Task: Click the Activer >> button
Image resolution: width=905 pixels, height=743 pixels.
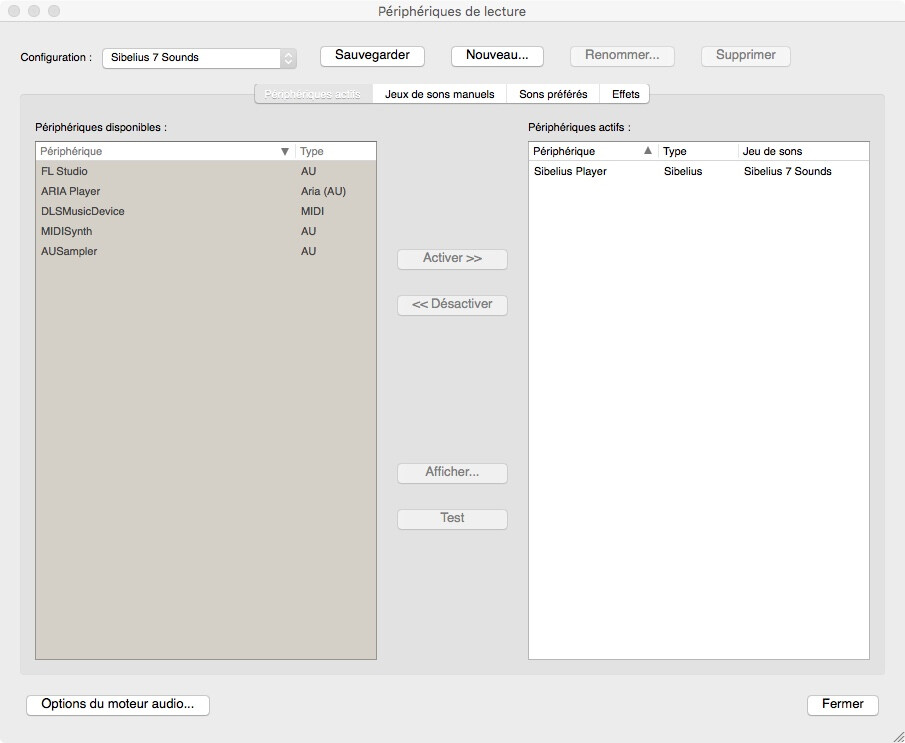Action: (452, 259)
